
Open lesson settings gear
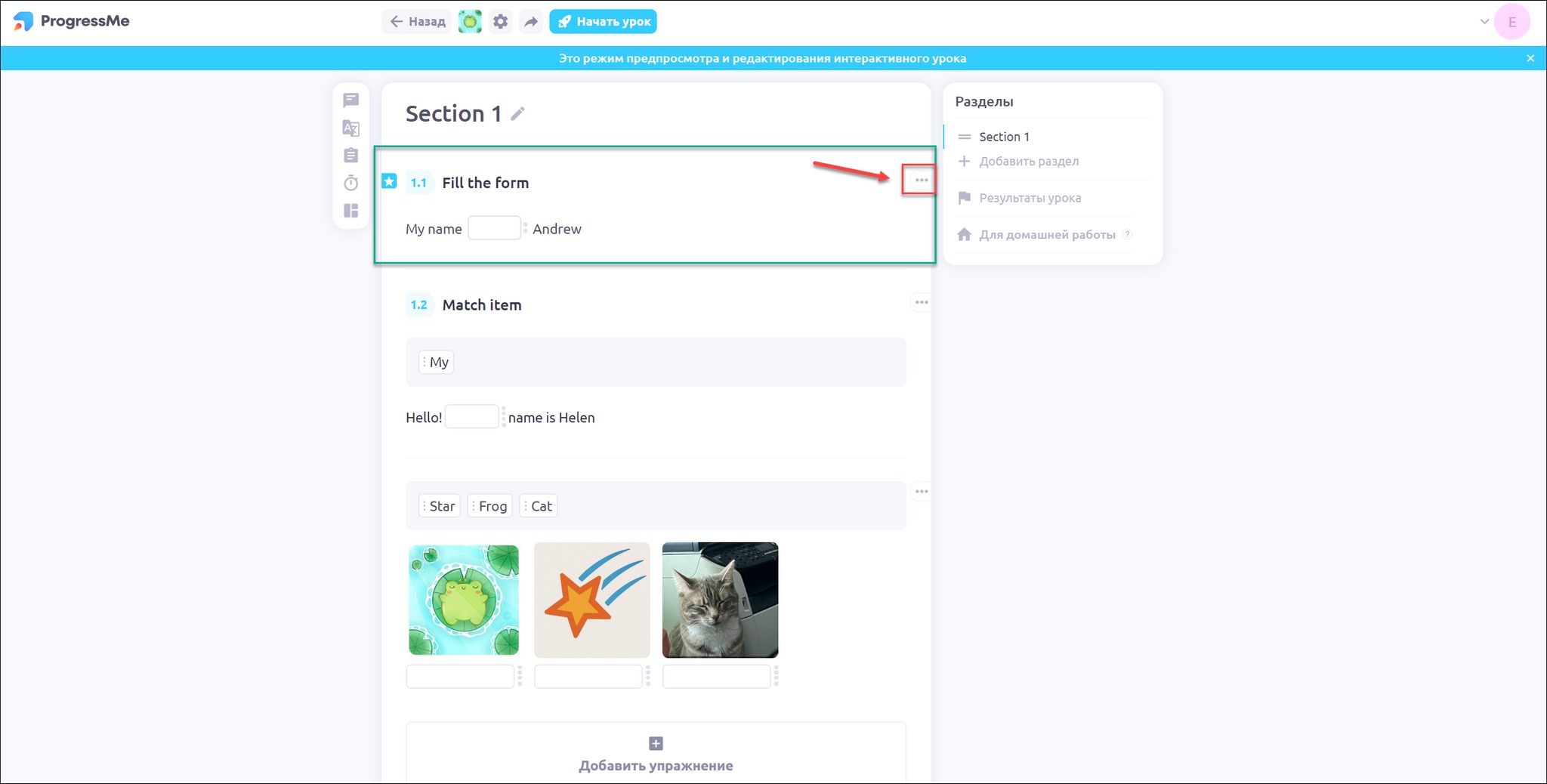(x=500, y=22)
